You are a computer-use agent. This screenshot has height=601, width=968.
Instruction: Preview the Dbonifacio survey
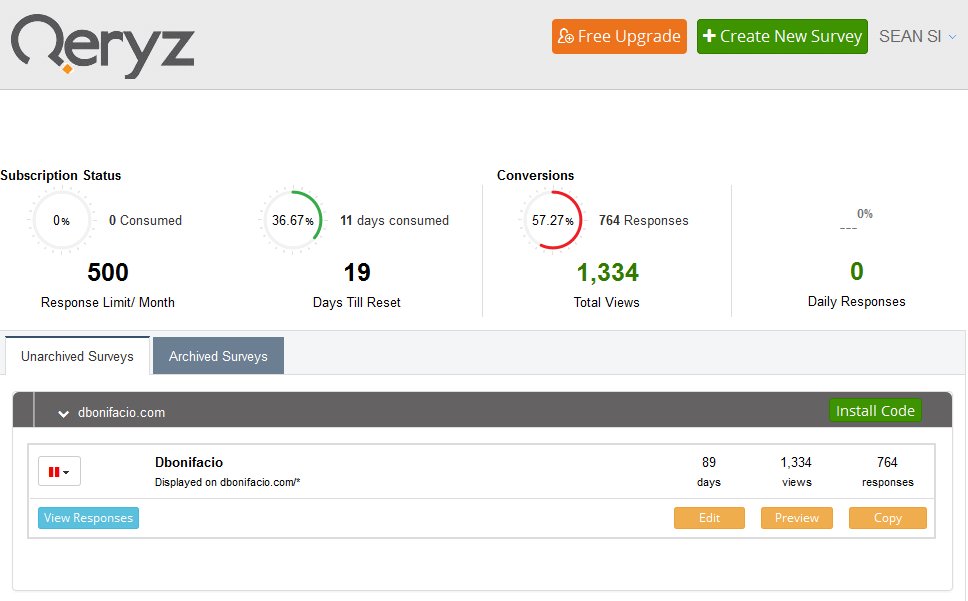pyautogui.click(x=796, y=518)
